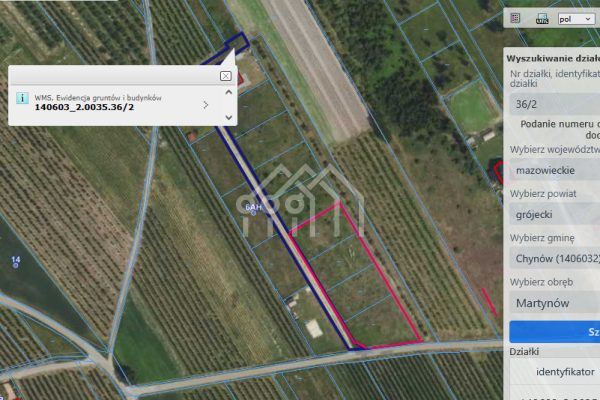The width and height of the screenshot is (600, 400).
Task: Click the blue search button
Action: 555,332
